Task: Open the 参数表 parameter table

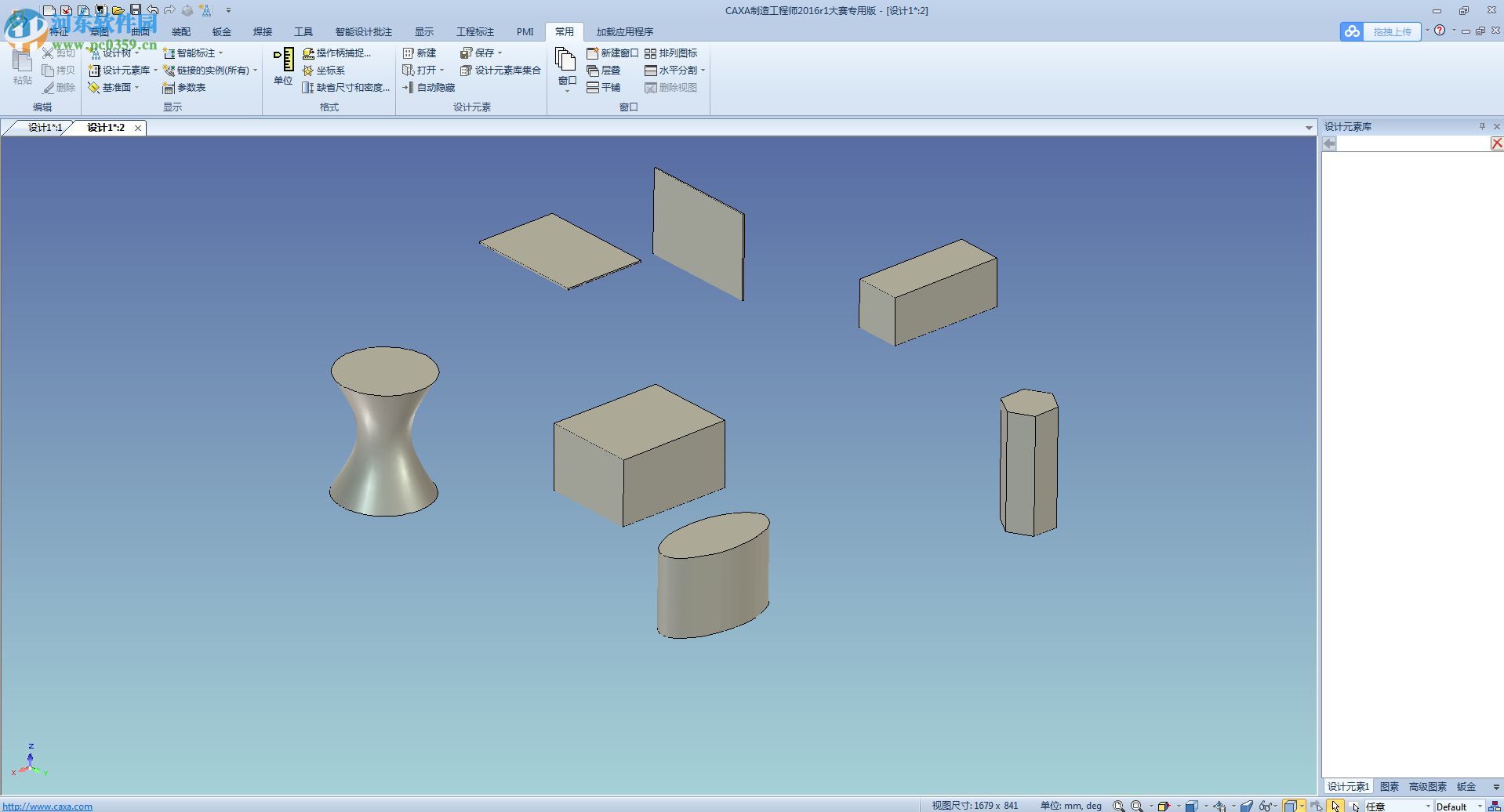Action: coord(184,88)
